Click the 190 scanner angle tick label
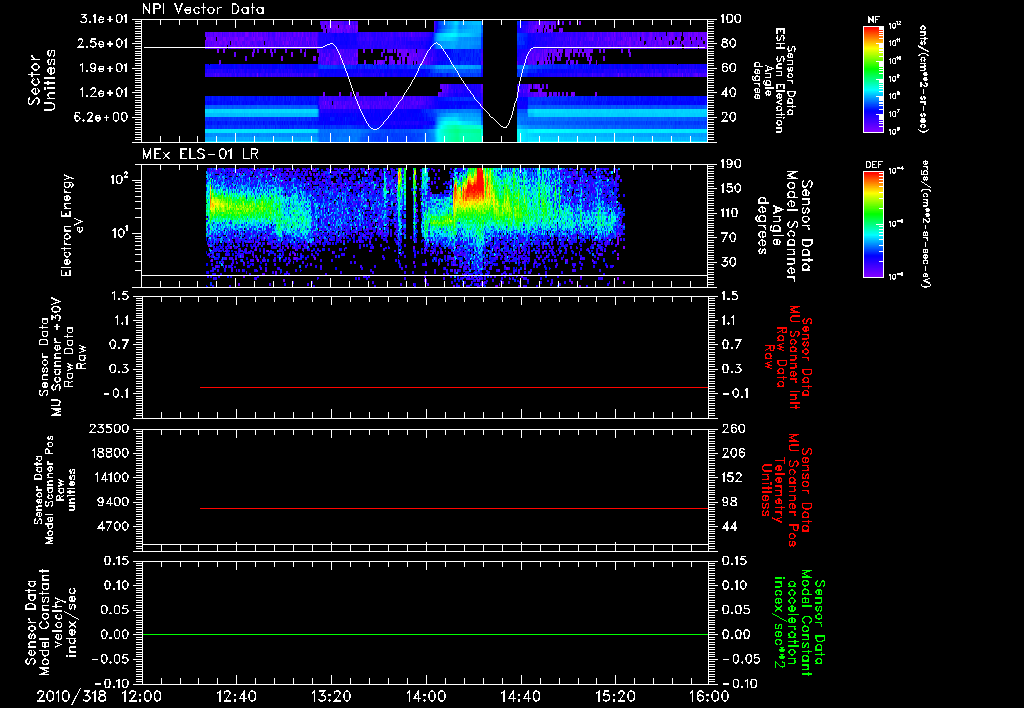This screenshot has height=708, width=1024. tap(731, 164)
